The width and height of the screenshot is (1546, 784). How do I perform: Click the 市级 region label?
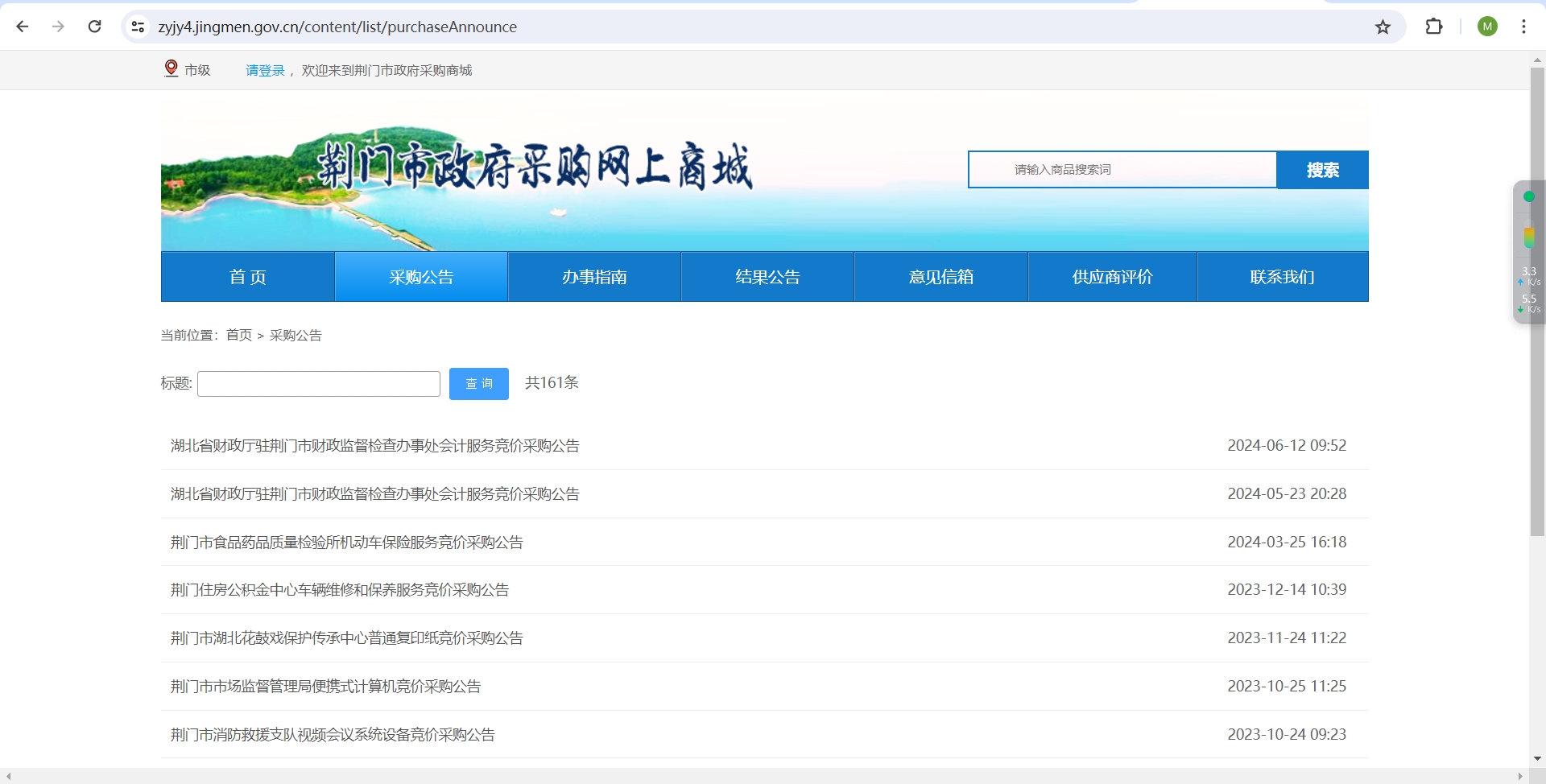tap(197, 71)
